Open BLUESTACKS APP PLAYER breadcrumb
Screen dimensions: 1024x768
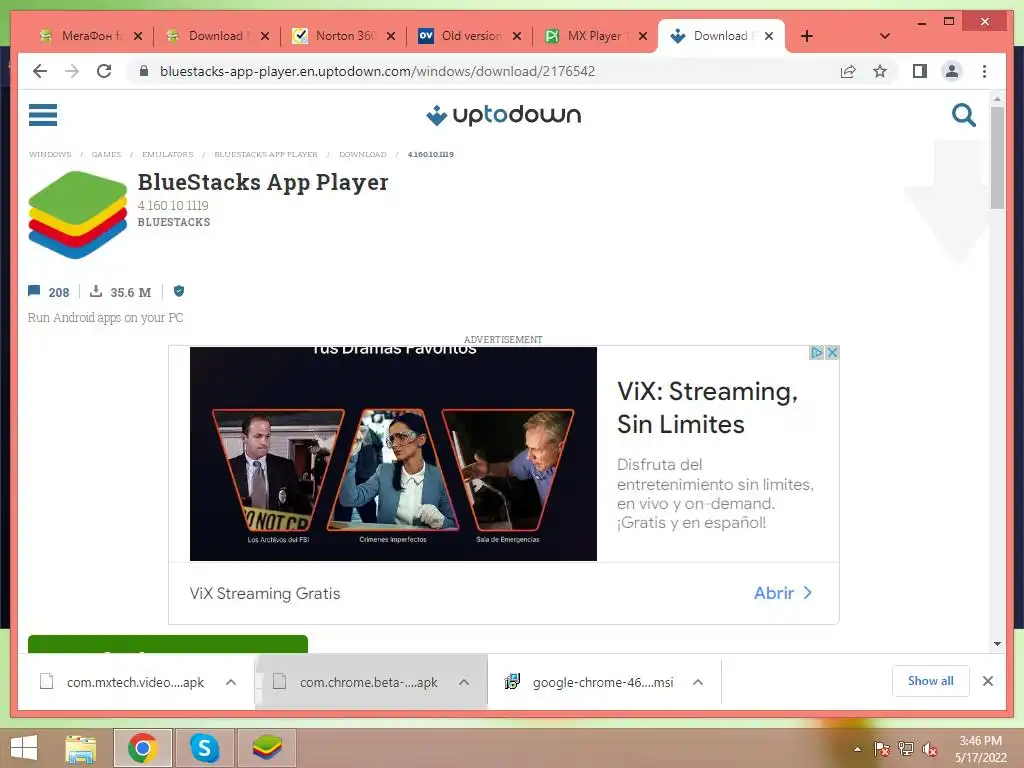pos(266,155)
